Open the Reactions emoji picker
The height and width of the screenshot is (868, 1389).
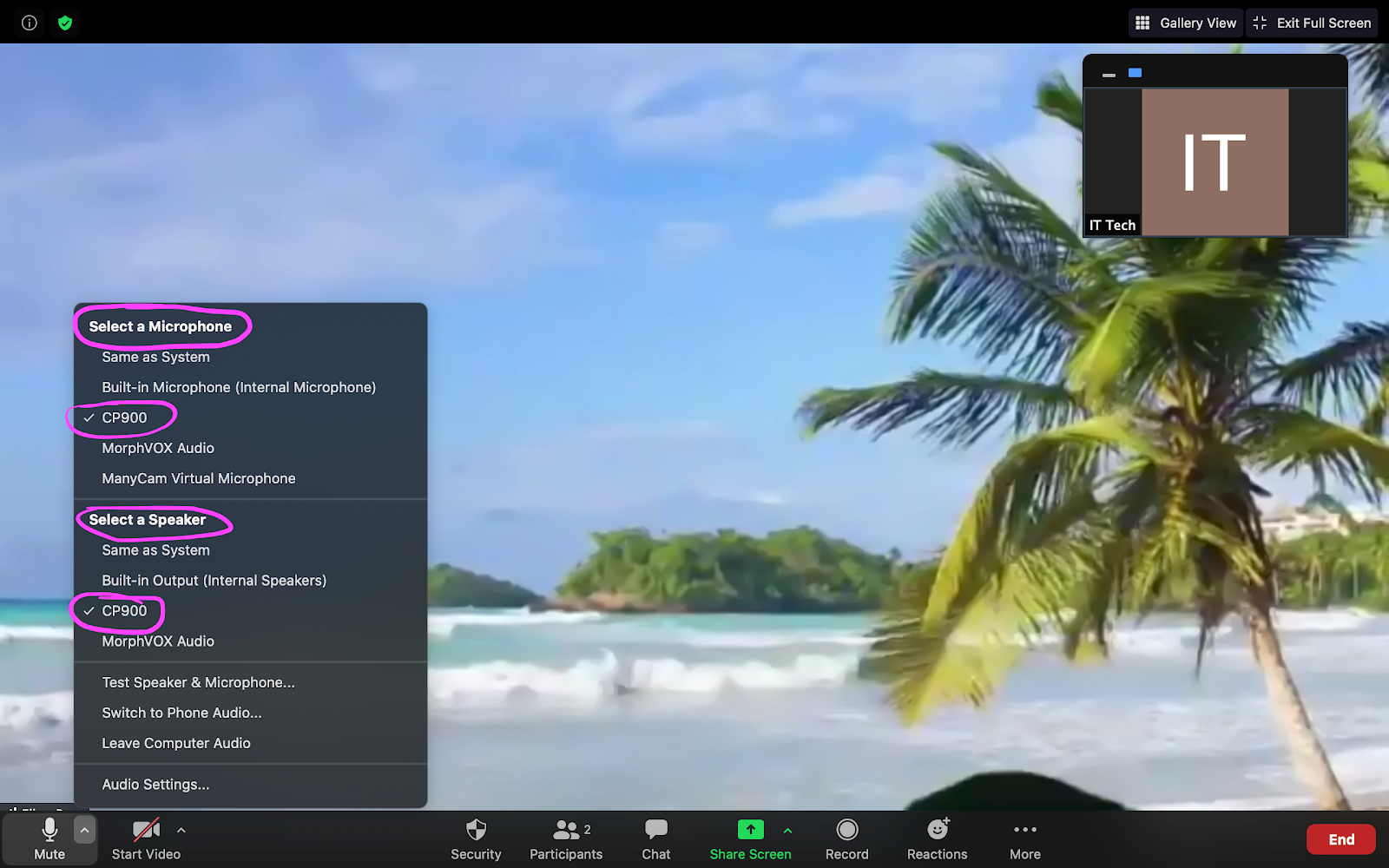click(938, 839)
